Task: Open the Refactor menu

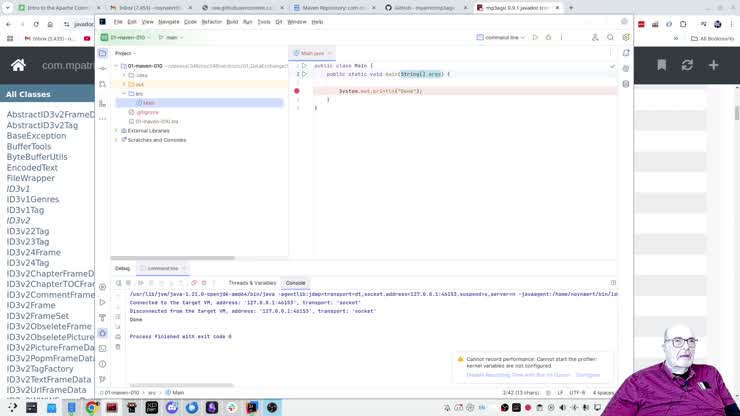Action: pos(211,21)
